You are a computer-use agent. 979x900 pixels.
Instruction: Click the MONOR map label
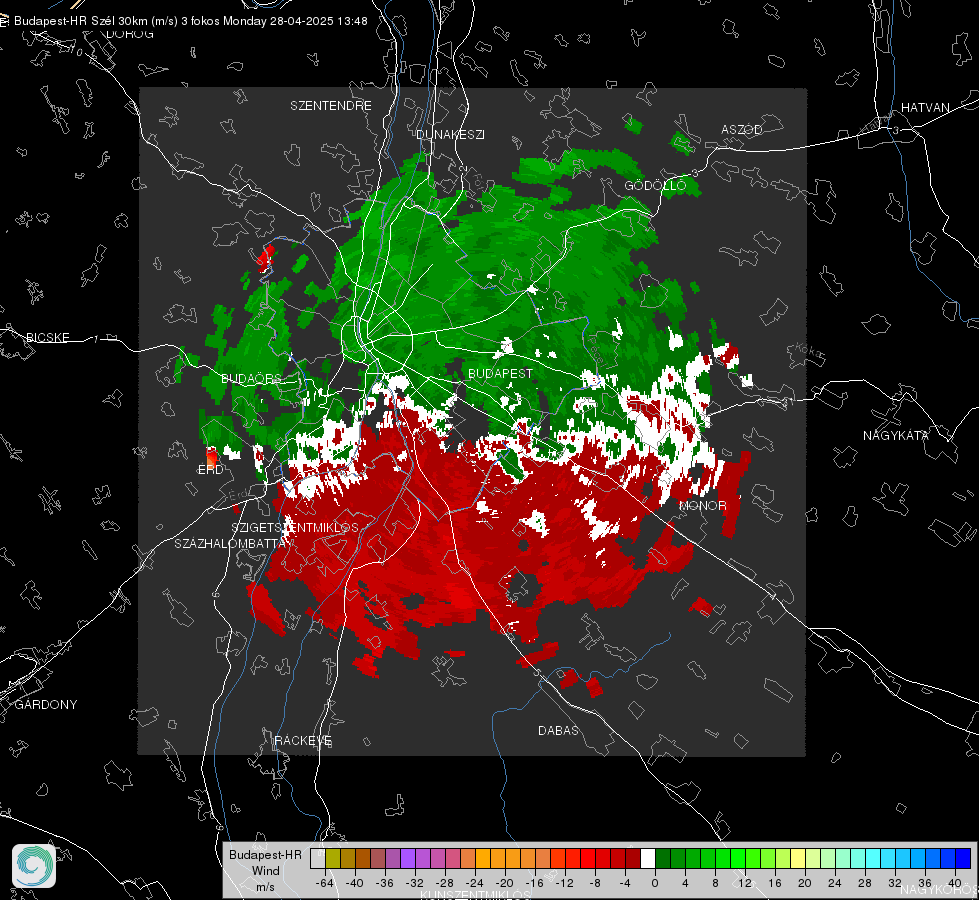pyautogui.click(x=702, y=505)
